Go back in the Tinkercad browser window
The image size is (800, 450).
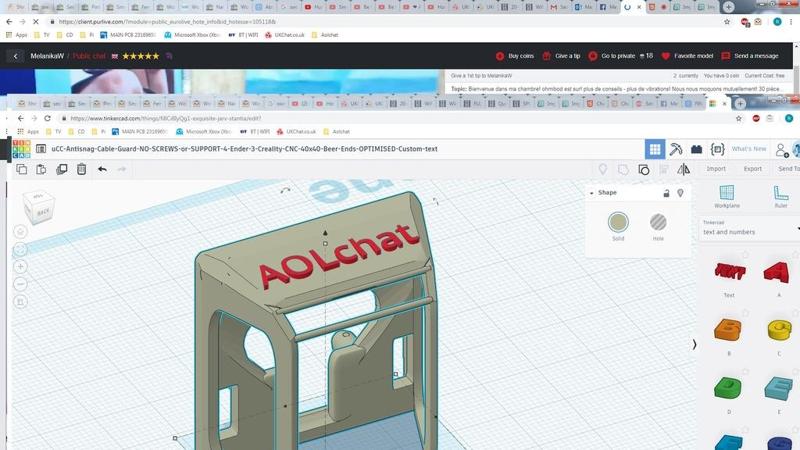20,118
